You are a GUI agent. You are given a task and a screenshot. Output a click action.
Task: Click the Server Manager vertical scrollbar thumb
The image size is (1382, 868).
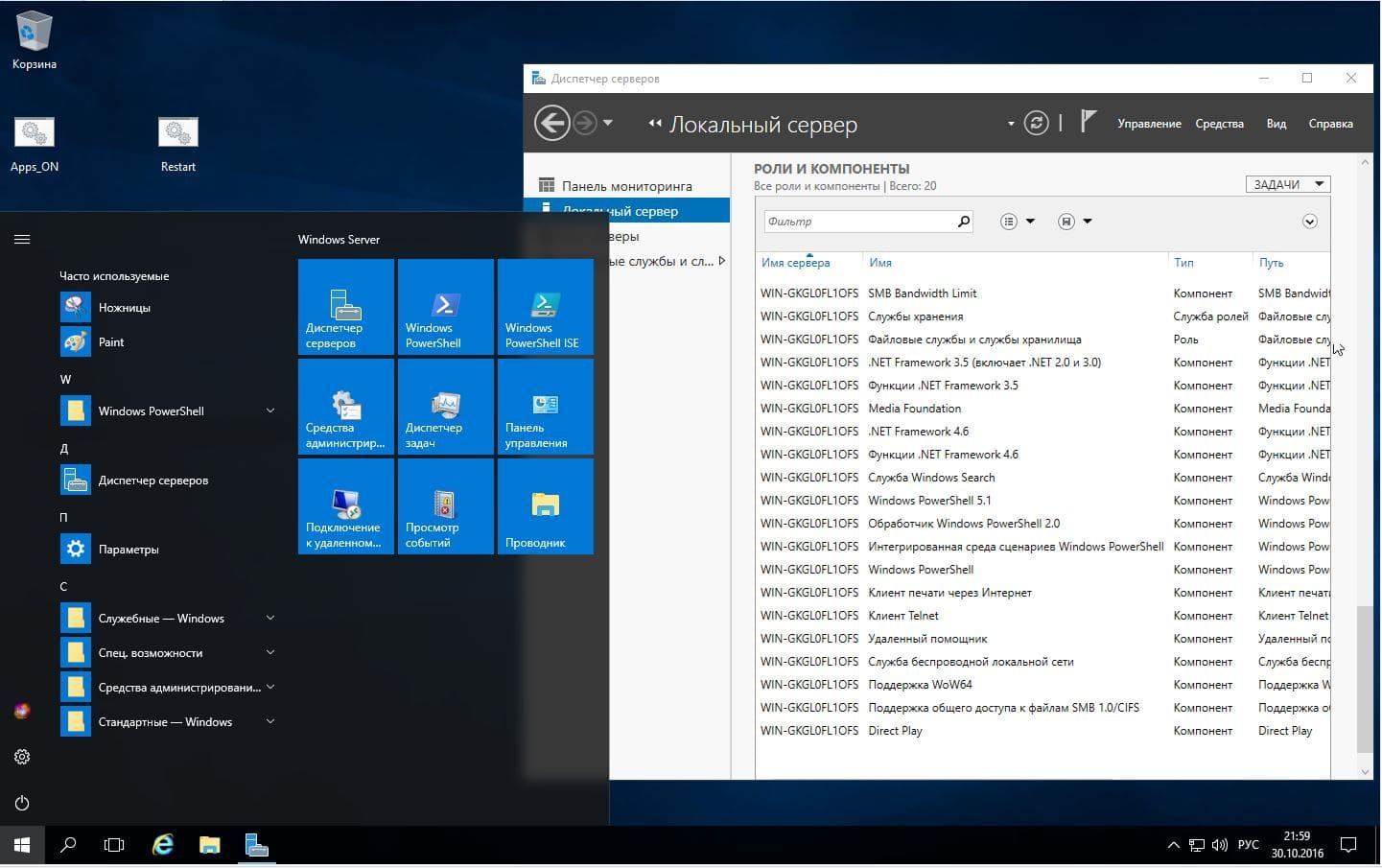point(1365,679)
